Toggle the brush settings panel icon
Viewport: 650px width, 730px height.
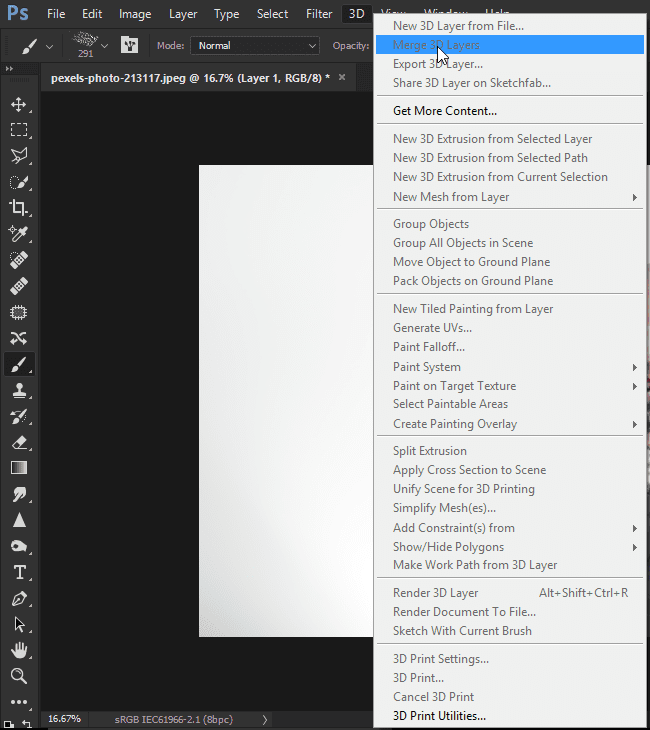pos(129,45)
